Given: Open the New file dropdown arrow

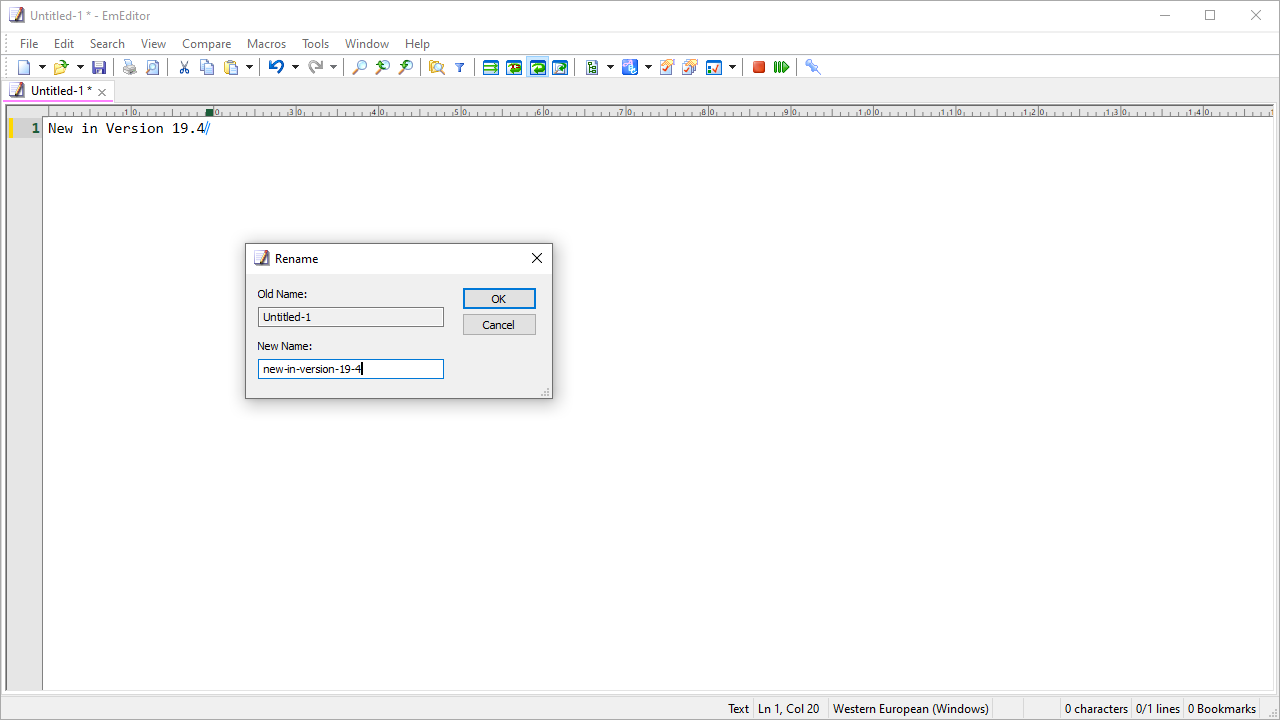Looking at the screenshot, I should coord(42,67).
